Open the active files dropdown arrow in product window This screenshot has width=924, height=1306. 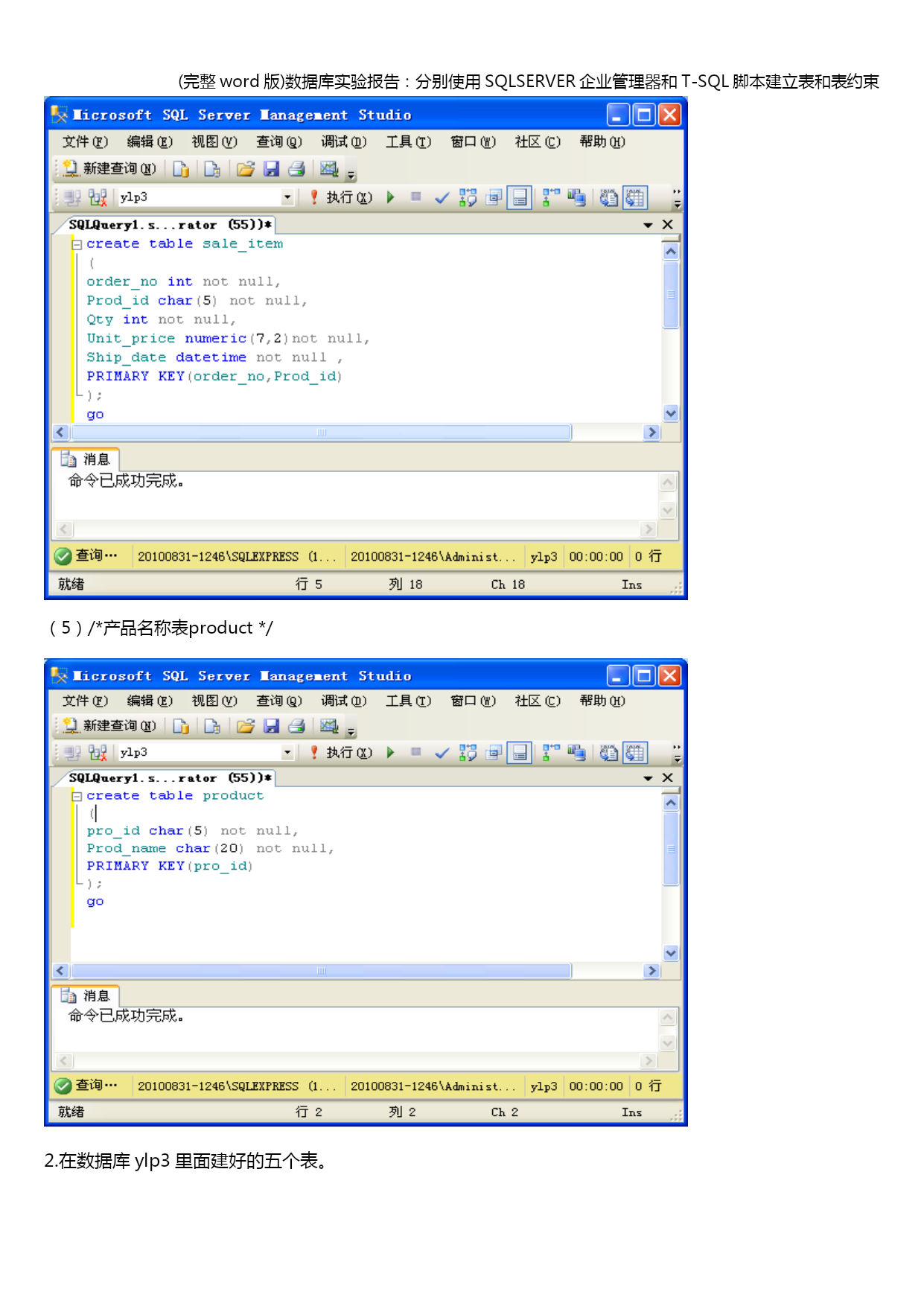pos(648,778)
